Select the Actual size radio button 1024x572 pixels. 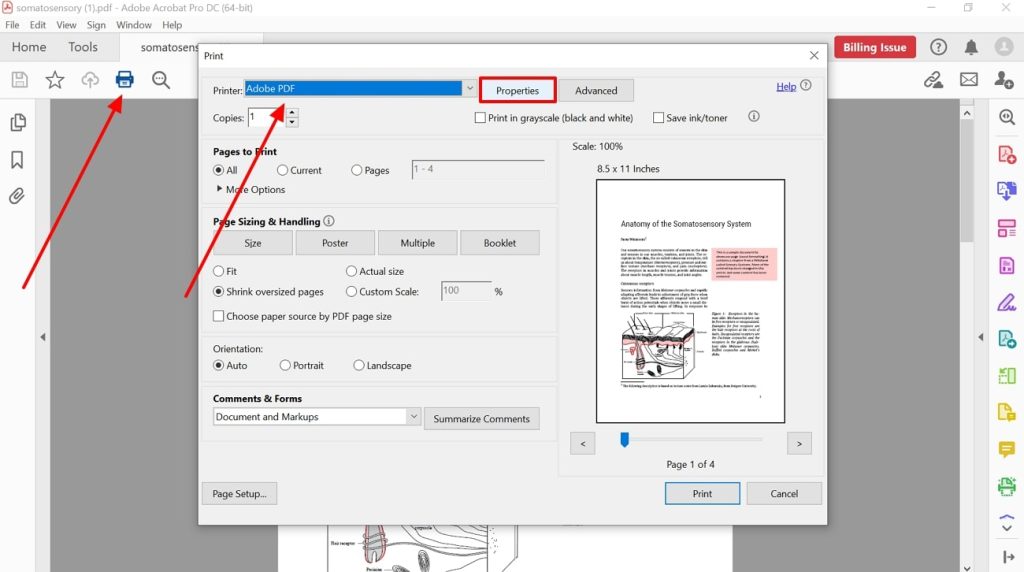pyautogui.click(x=351, y=271)
